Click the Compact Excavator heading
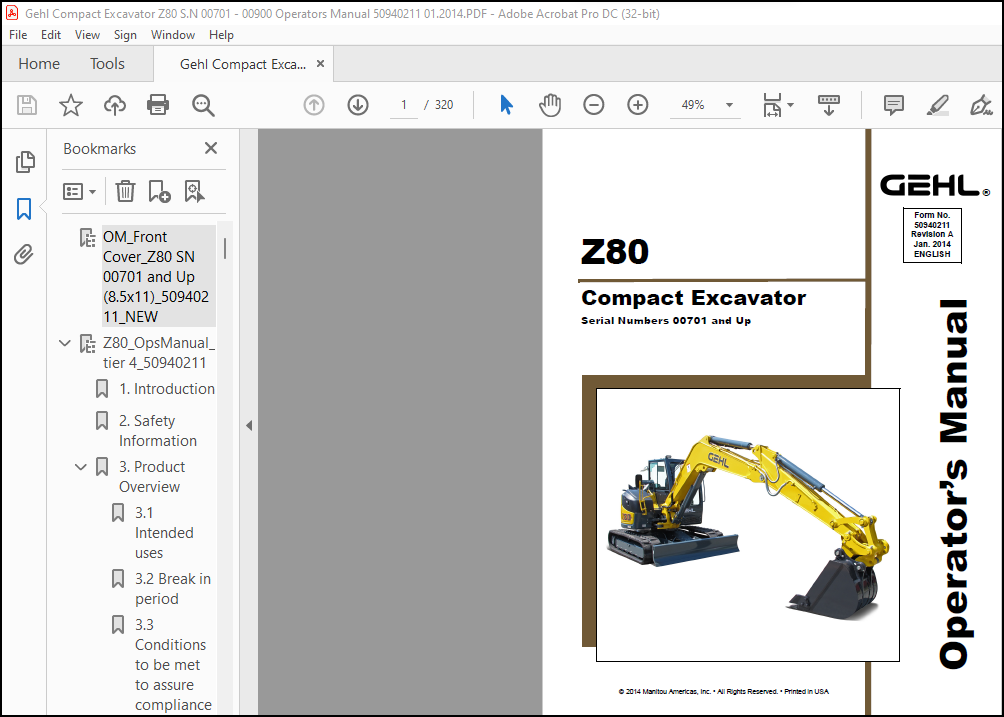The width and height of the screenshot is (1004, 717). (x=693, y=298)
